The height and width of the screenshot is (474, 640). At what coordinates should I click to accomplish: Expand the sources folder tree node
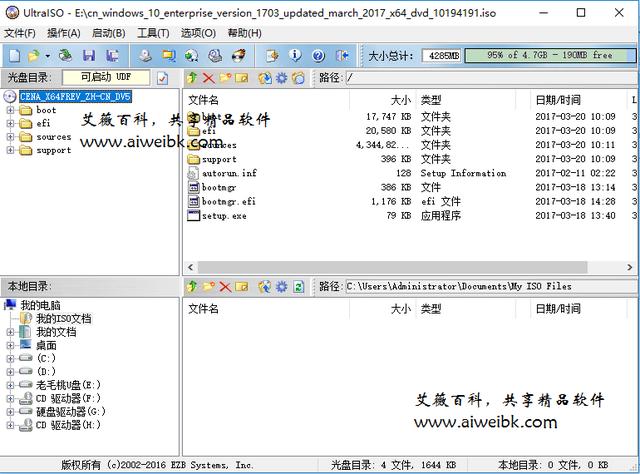(10, 137)
